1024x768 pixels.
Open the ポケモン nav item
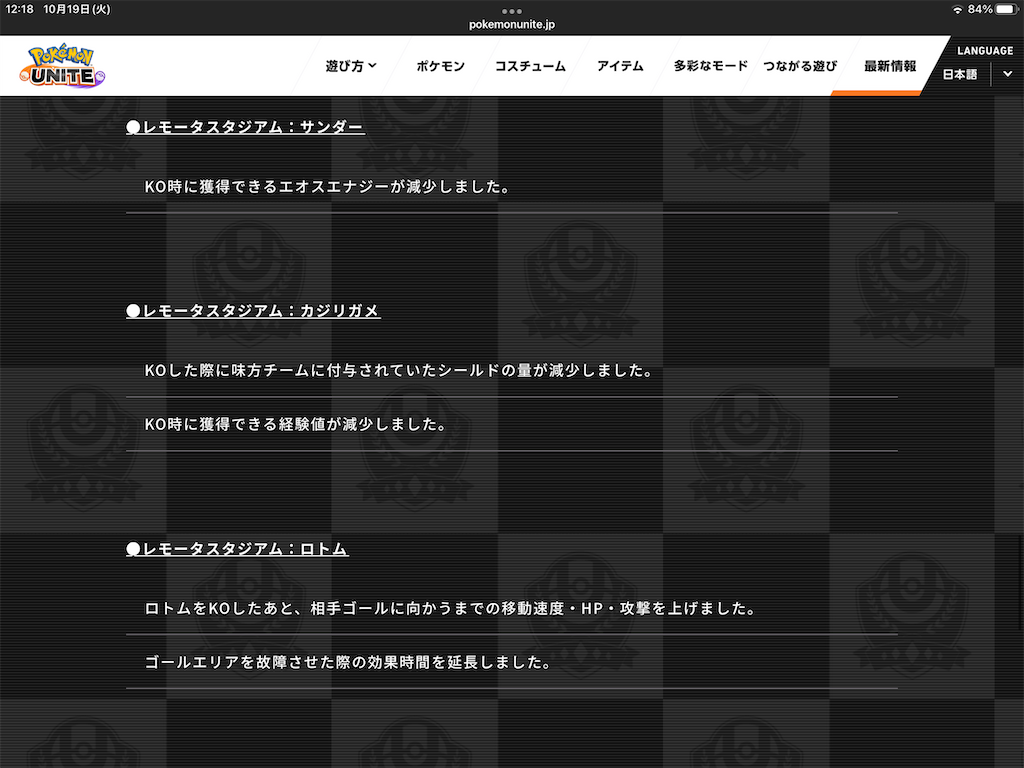pos(441,66)
